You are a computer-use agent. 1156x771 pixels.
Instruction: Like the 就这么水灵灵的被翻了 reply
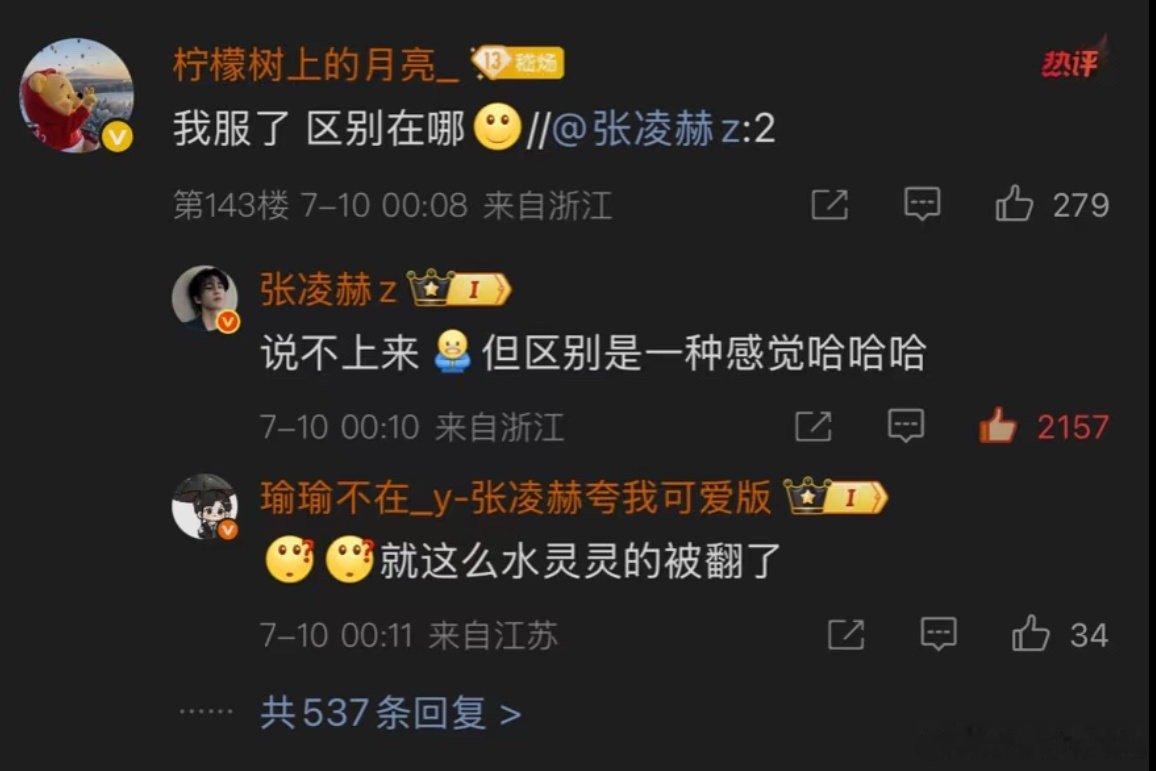(x=1030, y=633)
